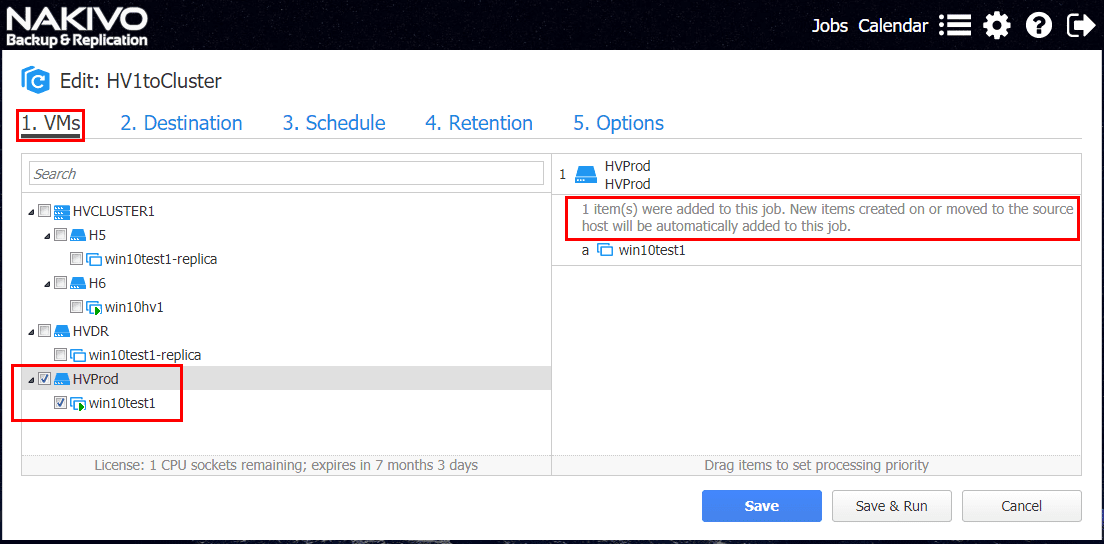Click the HVProd icon in the selected items panel

[x=587, y=175]
